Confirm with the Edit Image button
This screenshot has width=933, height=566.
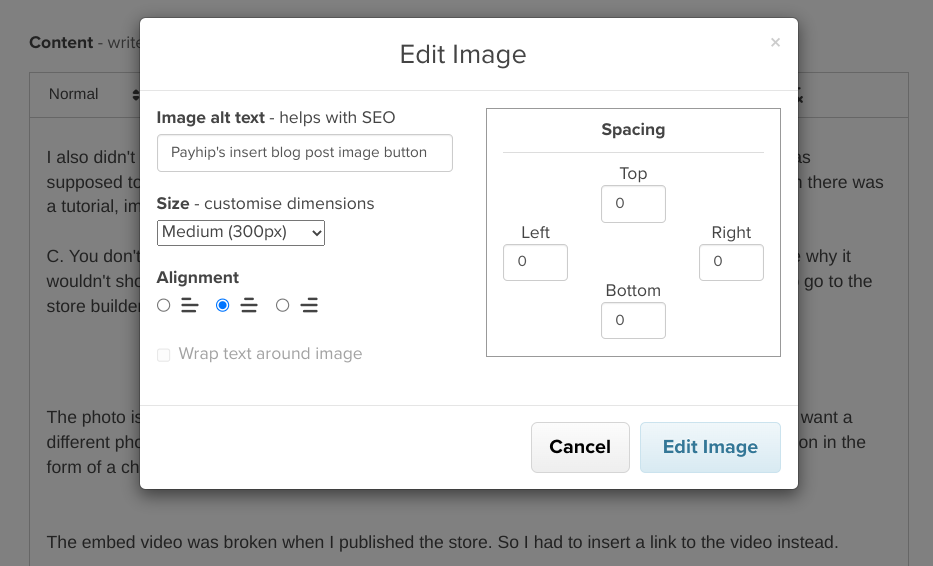(710, 447)
